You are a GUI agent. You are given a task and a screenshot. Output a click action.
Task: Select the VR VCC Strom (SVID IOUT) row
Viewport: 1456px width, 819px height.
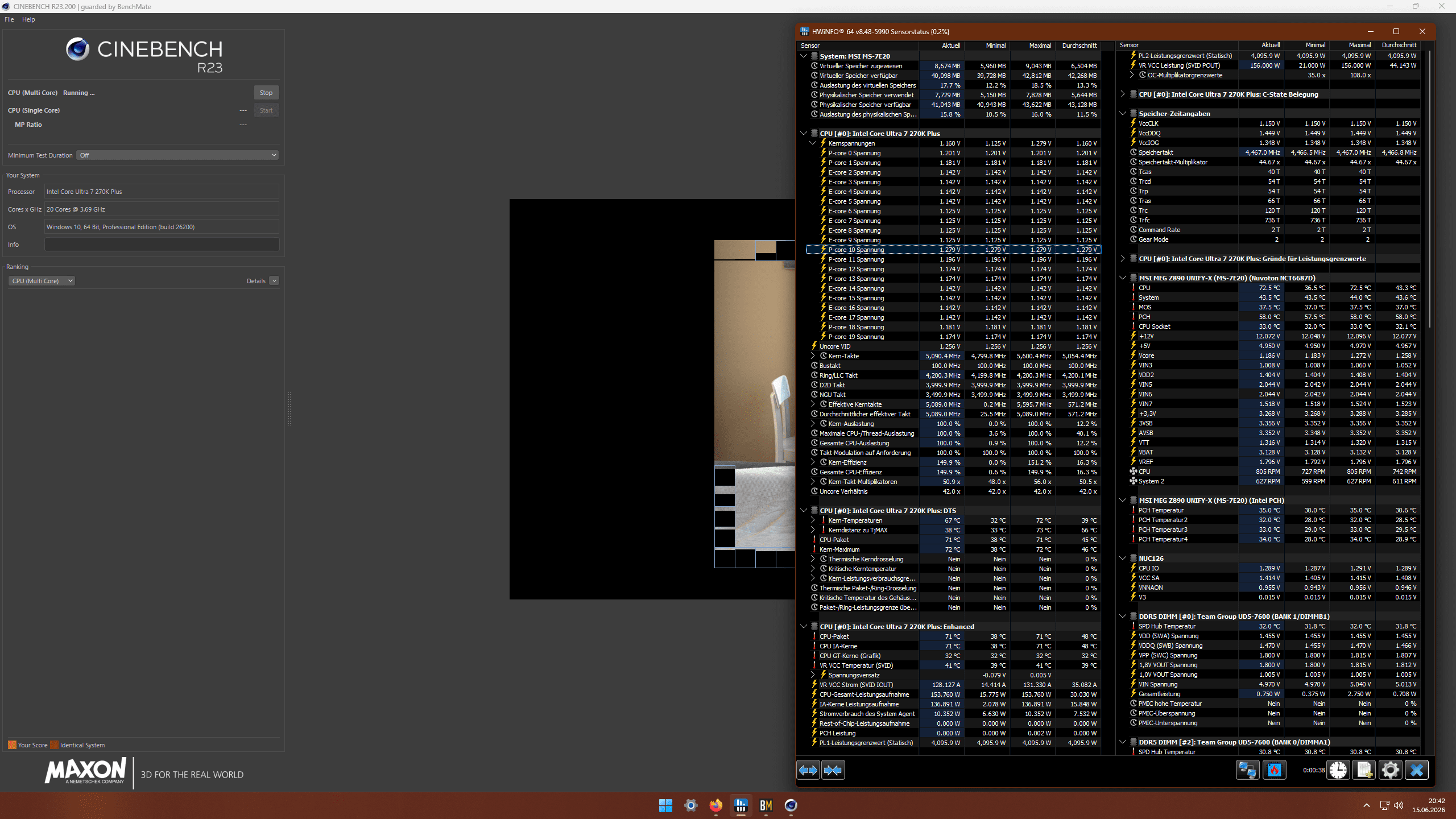954,685
